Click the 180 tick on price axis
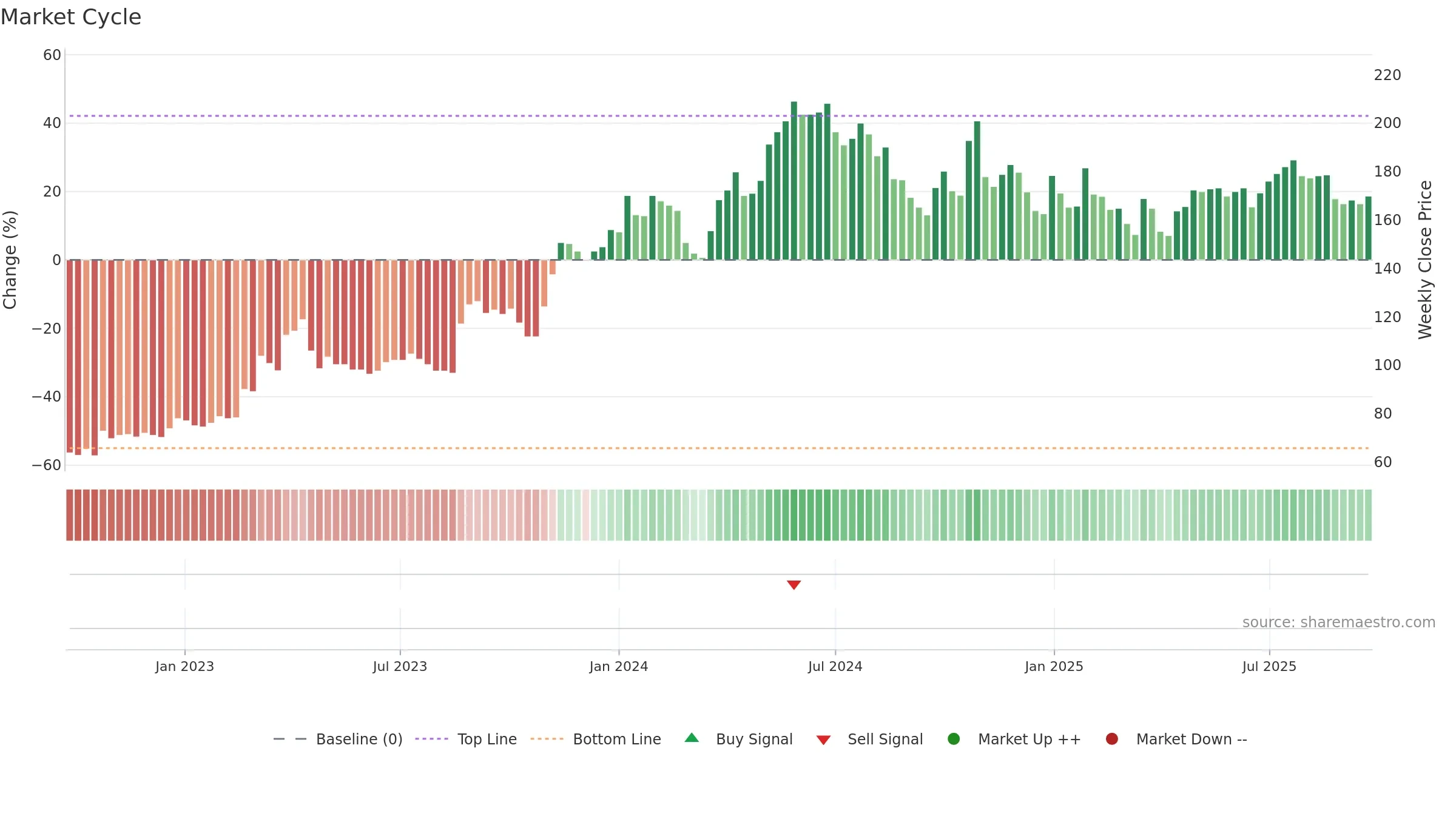Image resolution: width=1456 pixels, height=819 pixels. click(x=1387, y=172)
